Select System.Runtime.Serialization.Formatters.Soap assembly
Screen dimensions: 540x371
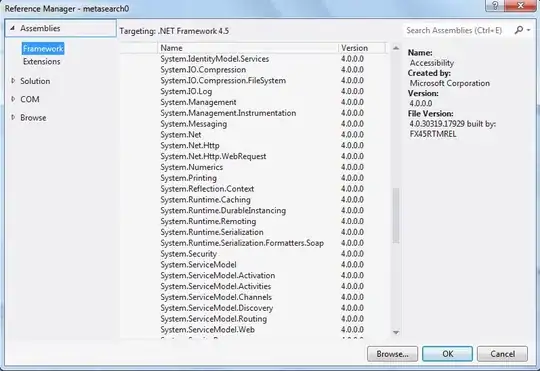(x=255, y=243)
